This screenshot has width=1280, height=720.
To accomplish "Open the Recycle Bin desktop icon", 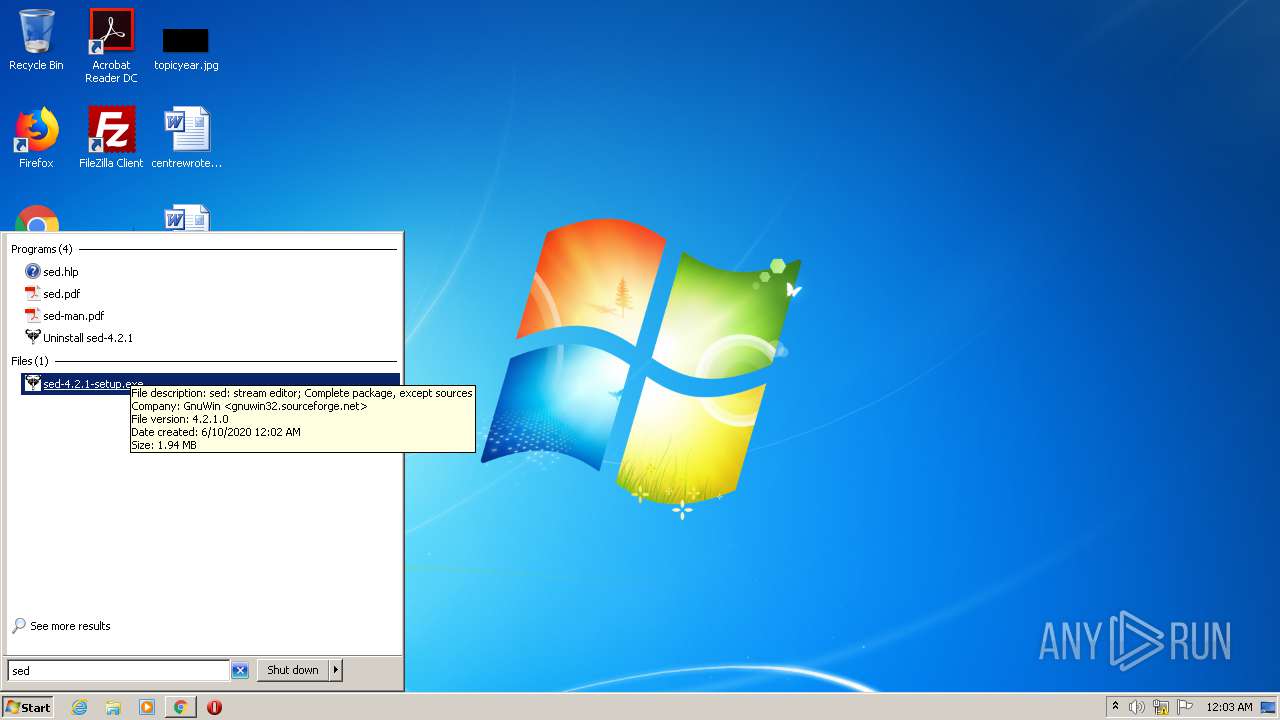I will click(36, 40).
